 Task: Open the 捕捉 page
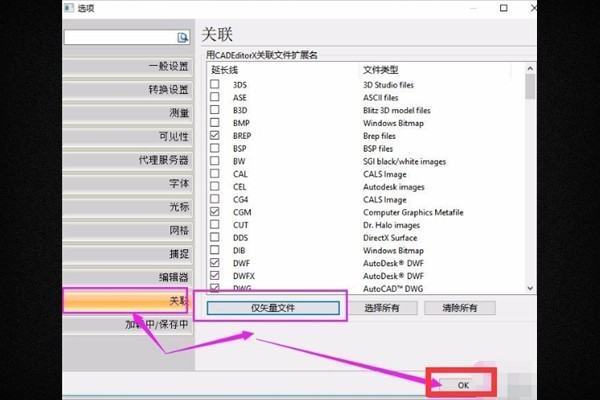(x=128, y=254)
